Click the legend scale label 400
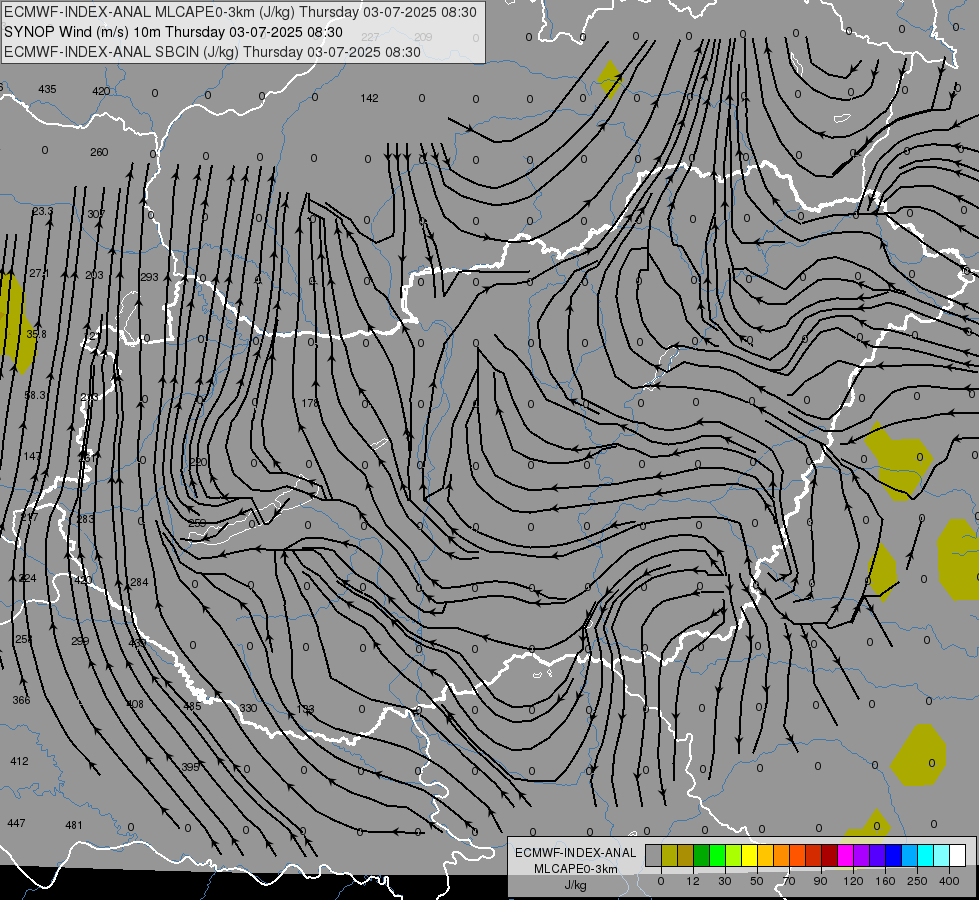Screen dimensions: 979x900 949,881
